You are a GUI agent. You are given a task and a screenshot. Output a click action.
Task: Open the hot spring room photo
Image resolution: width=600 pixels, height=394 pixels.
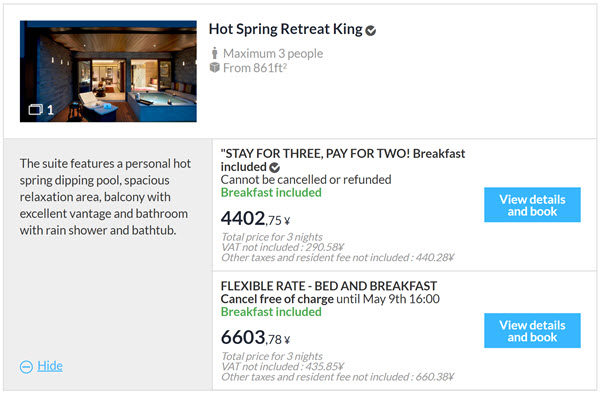point(108,71)
